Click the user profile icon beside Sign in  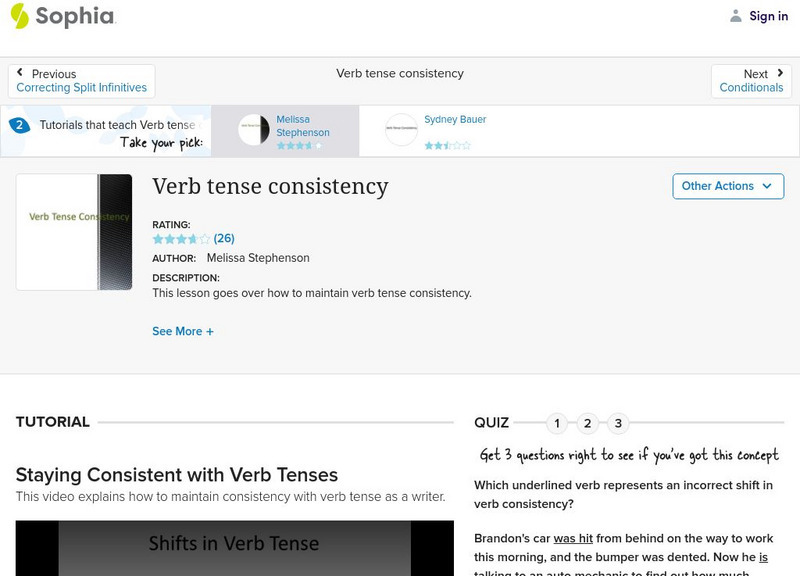(x=736, y=16)
